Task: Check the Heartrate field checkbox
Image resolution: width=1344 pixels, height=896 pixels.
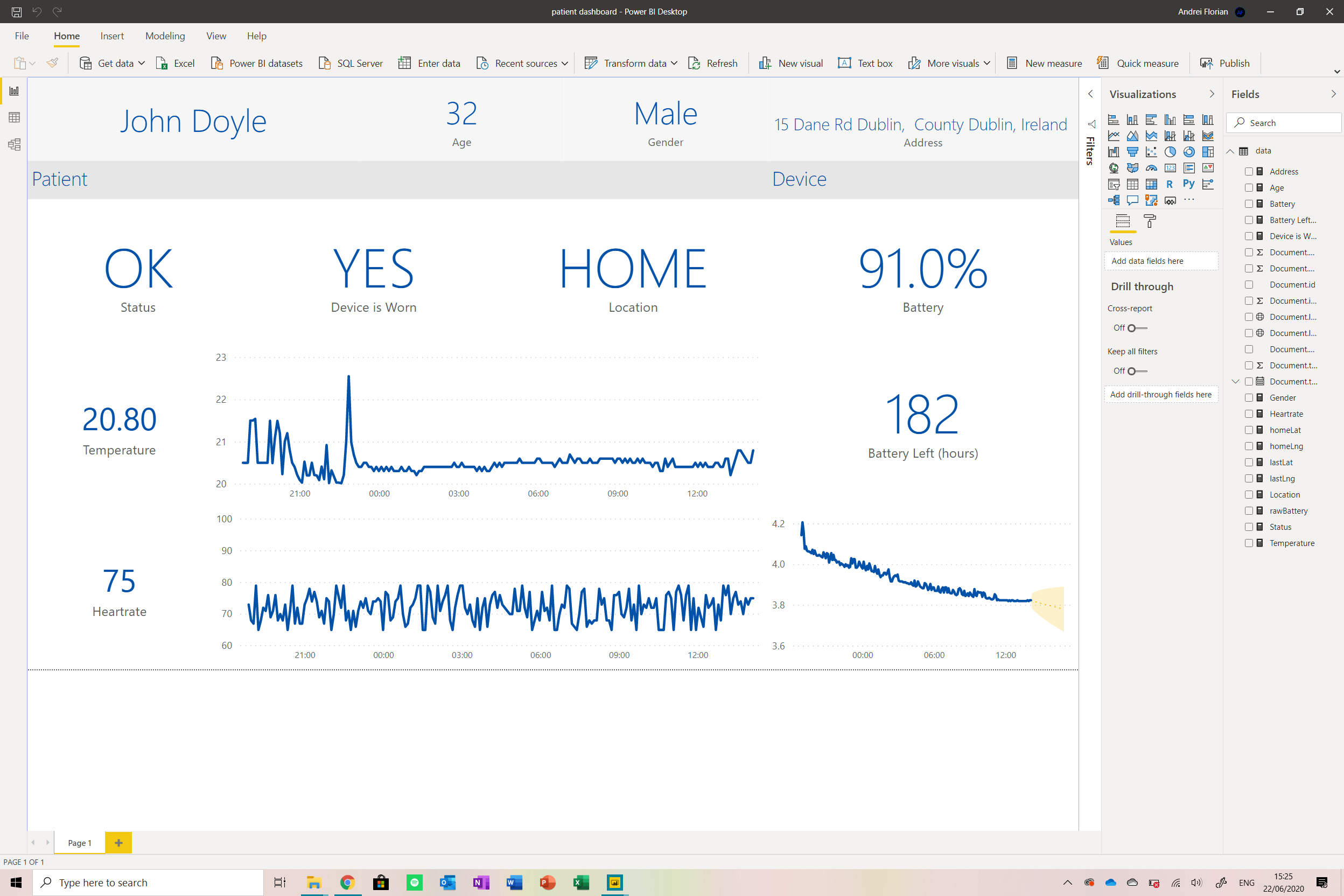Action: tap(1249, 414)
